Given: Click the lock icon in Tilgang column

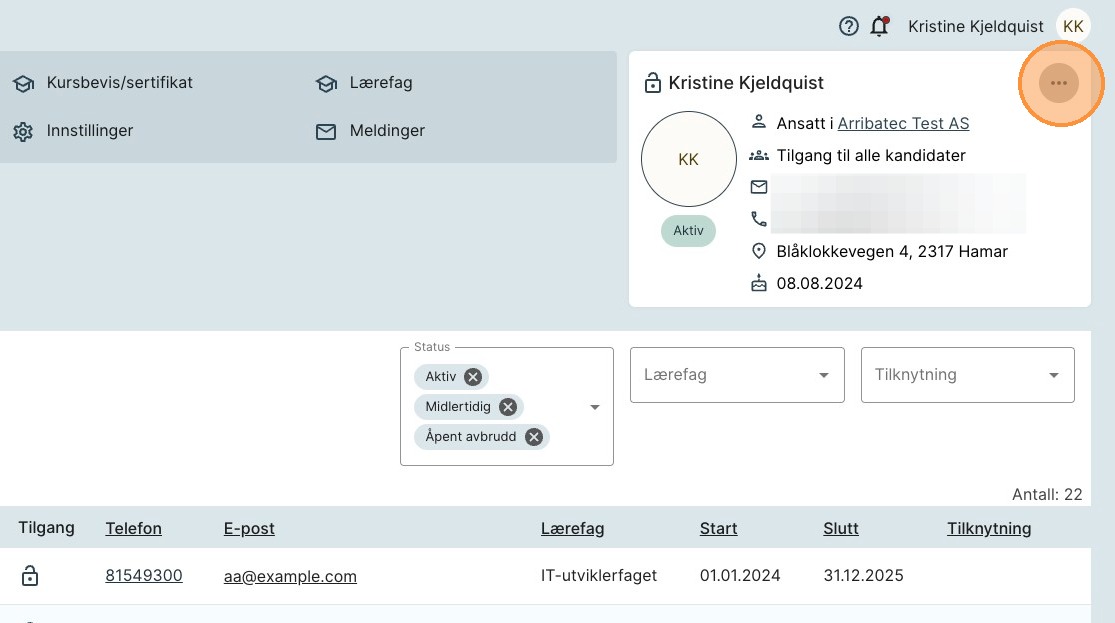Looking at the screenshot, I should click(30, 576).
